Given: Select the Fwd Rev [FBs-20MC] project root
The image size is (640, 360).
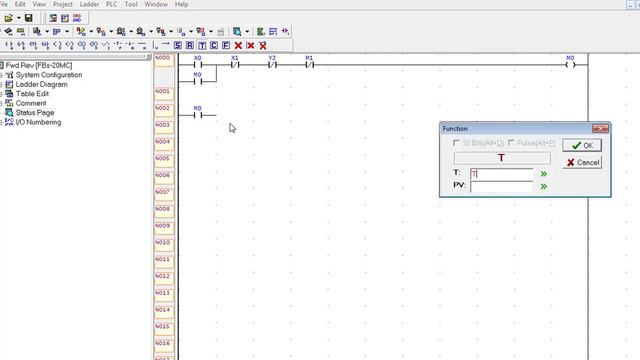Looking at the screenshot, I should click(x=39, y=65).
